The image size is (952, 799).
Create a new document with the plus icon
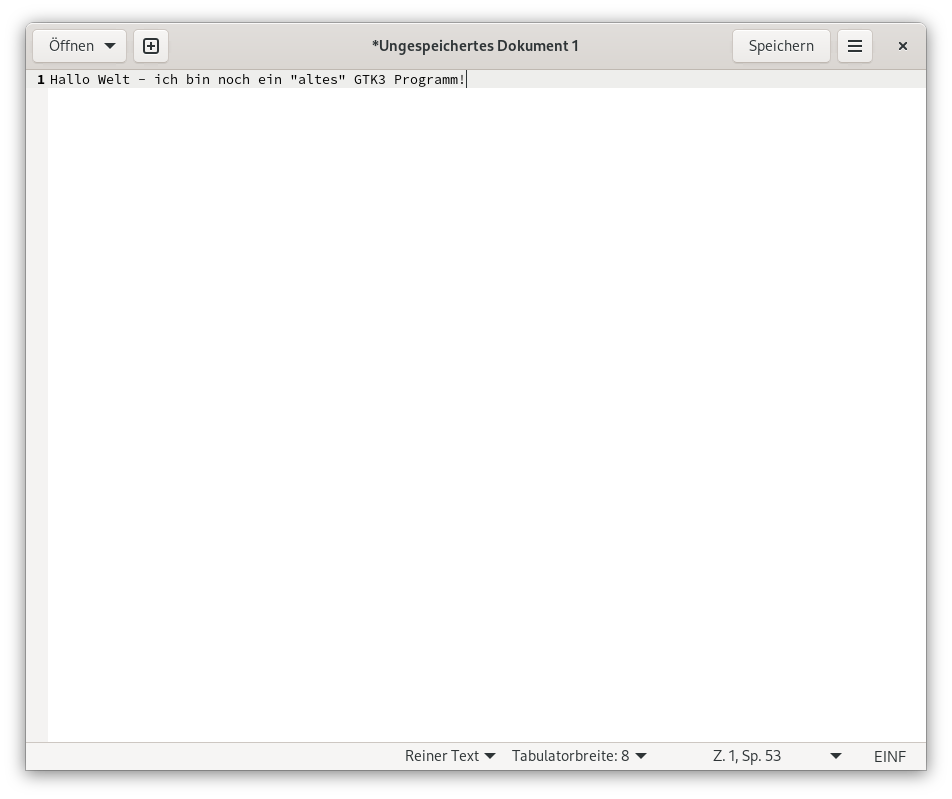pos(151,46)
